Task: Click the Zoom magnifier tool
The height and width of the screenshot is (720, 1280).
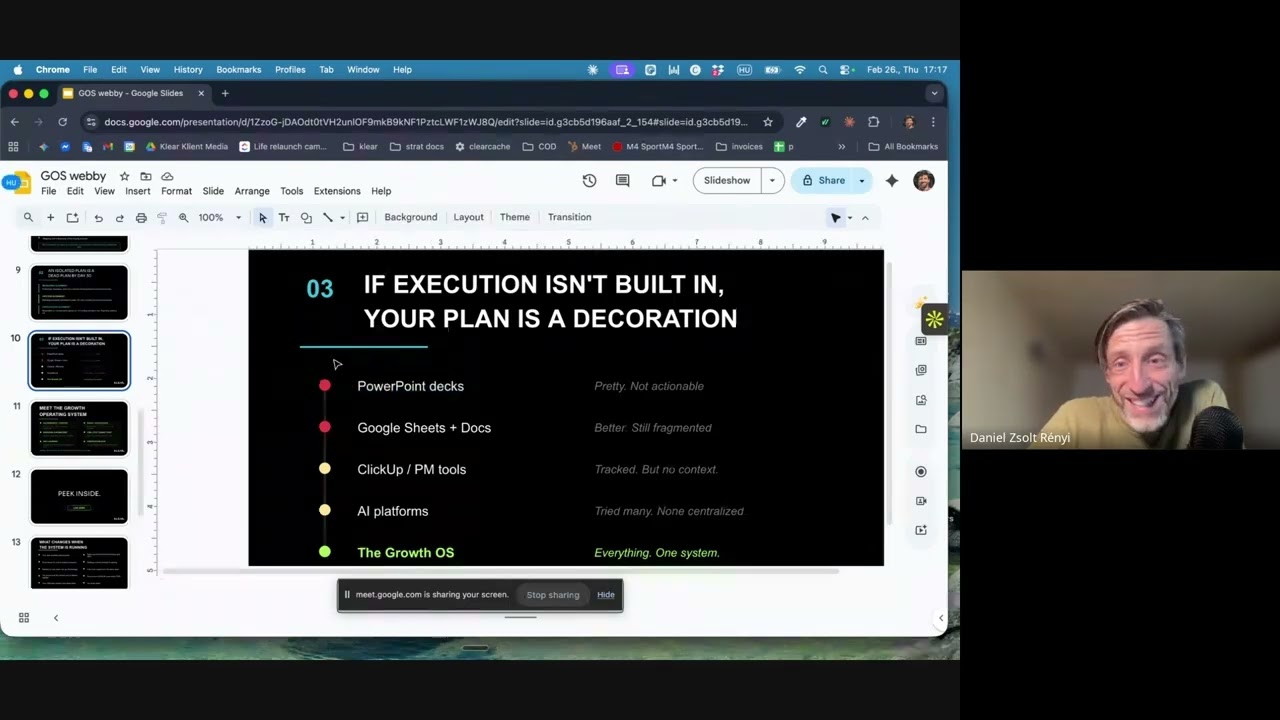Action: (x=184, y=217)
